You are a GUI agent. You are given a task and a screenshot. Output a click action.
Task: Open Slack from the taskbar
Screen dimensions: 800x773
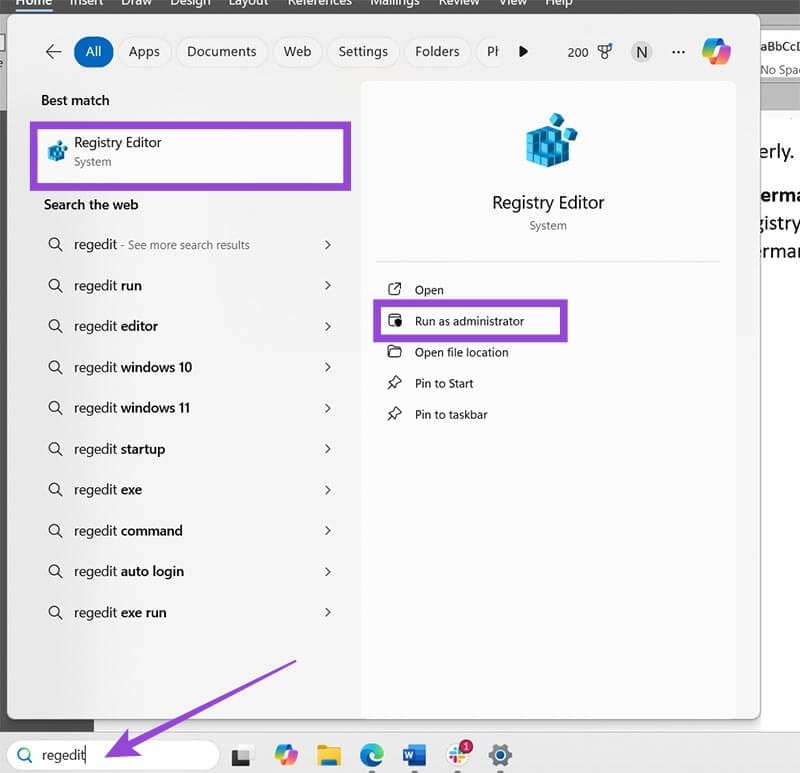coord(458,754)
